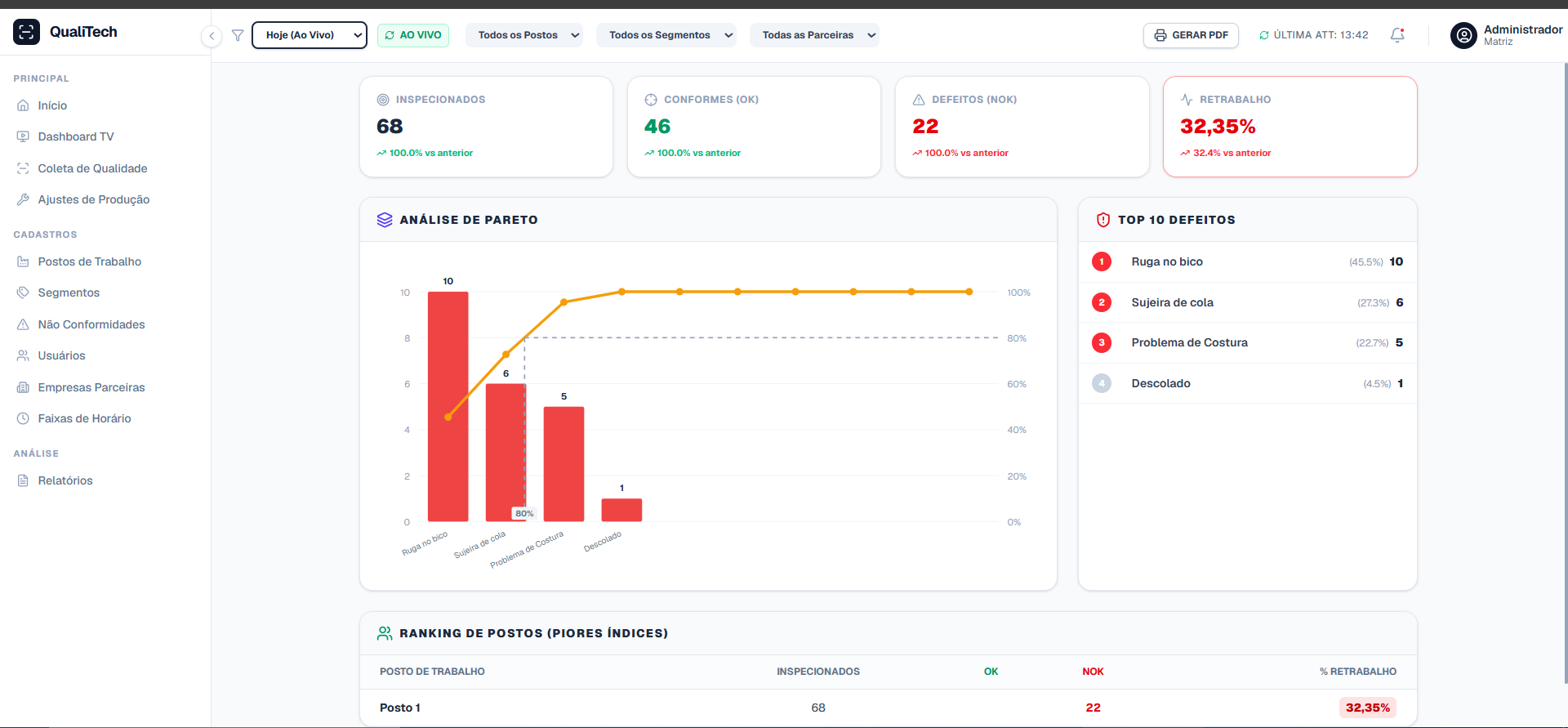The height and width of the screenshot is (728, 1568).
Task: Click the GERAR PDF button
Action: 1191,35
